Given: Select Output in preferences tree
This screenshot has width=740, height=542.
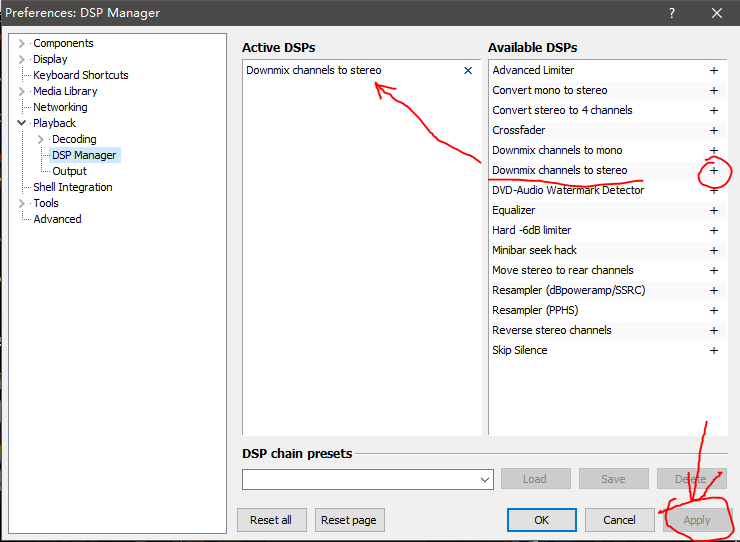Looking at the screenshot, I should coord(69,171).
